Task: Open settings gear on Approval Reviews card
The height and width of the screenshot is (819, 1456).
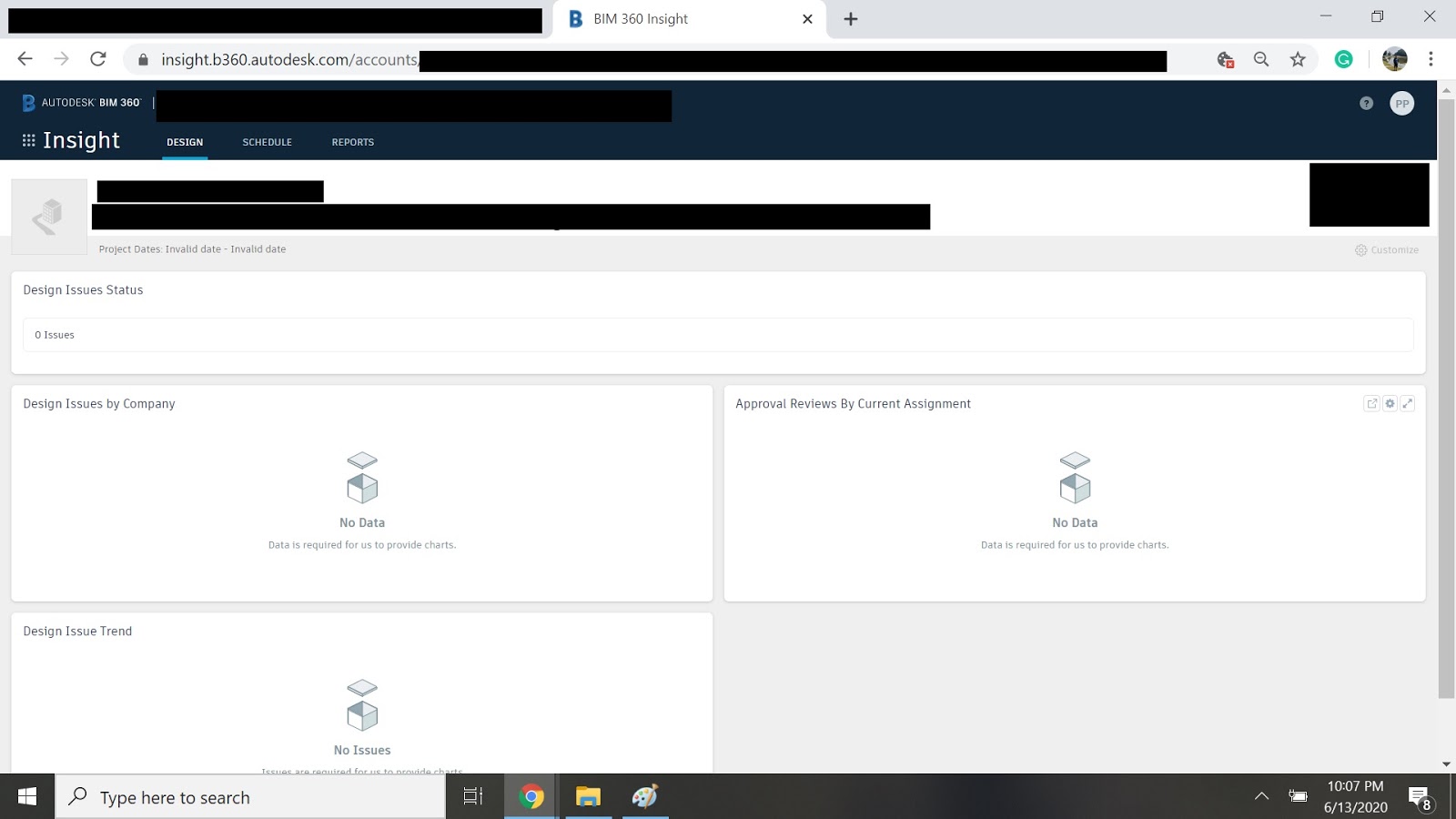Action: point(1390,403)
